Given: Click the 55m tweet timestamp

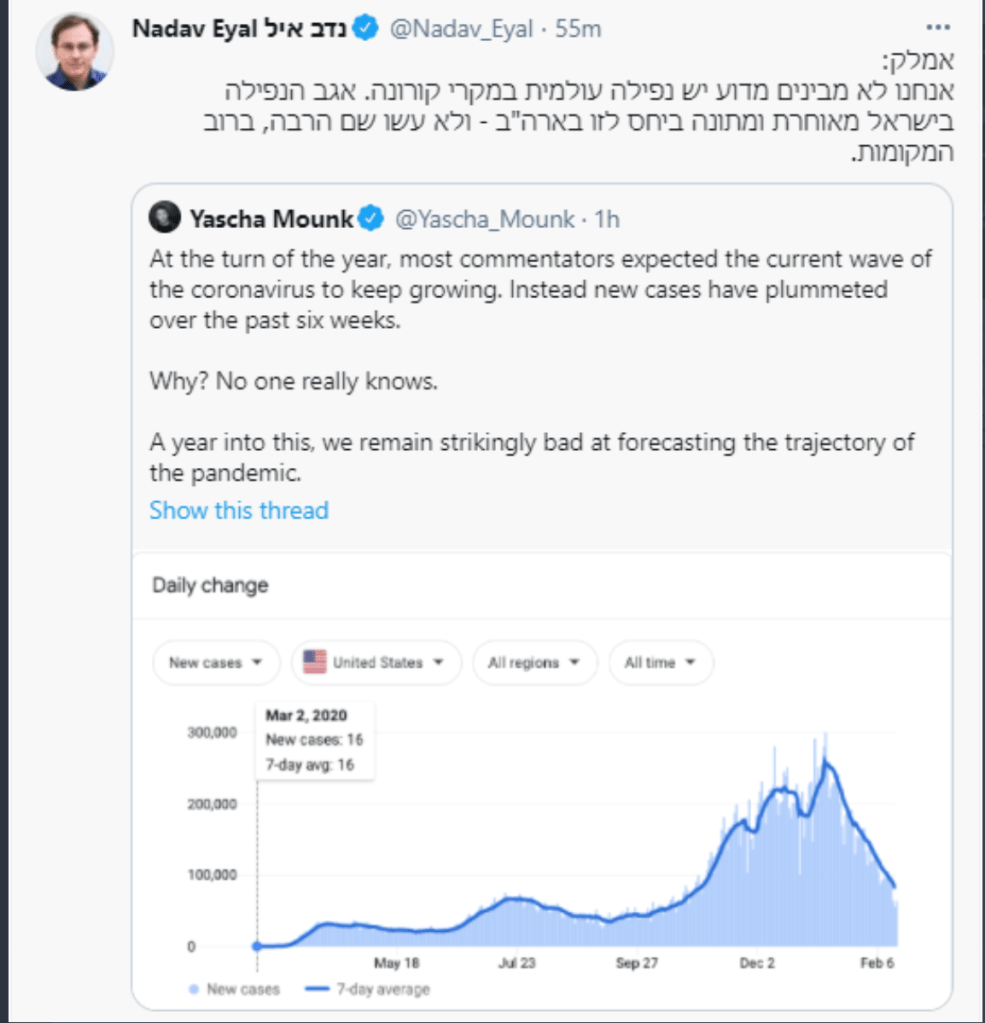Looking at the screenshot, I should point(579,30).
